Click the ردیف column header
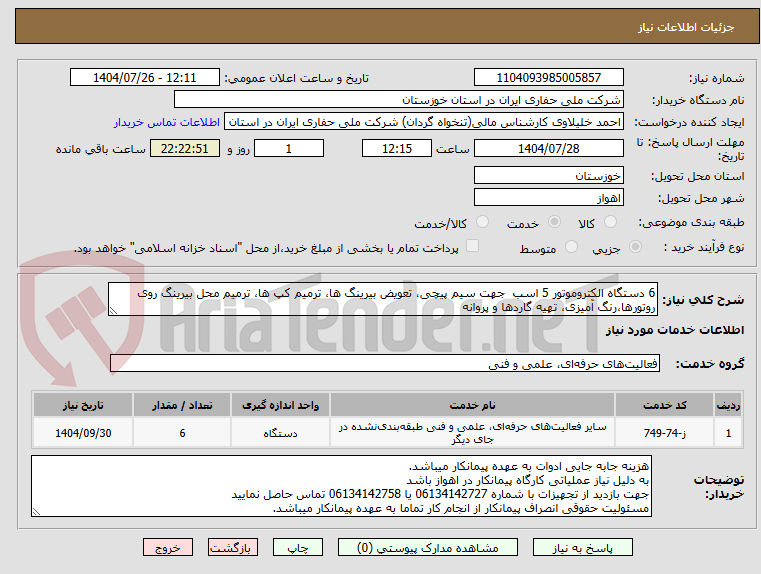This screenshot has width=761, height=574. pos(728,405)
